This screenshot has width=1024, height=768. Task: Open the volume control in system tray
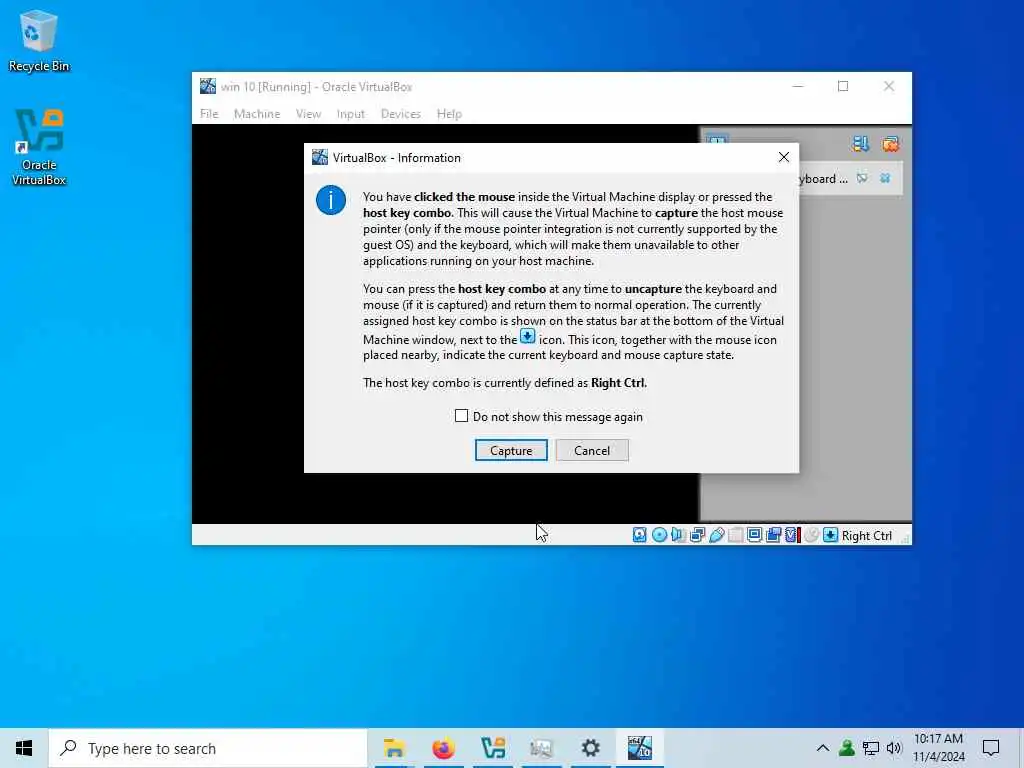click(x=894, y=748)
